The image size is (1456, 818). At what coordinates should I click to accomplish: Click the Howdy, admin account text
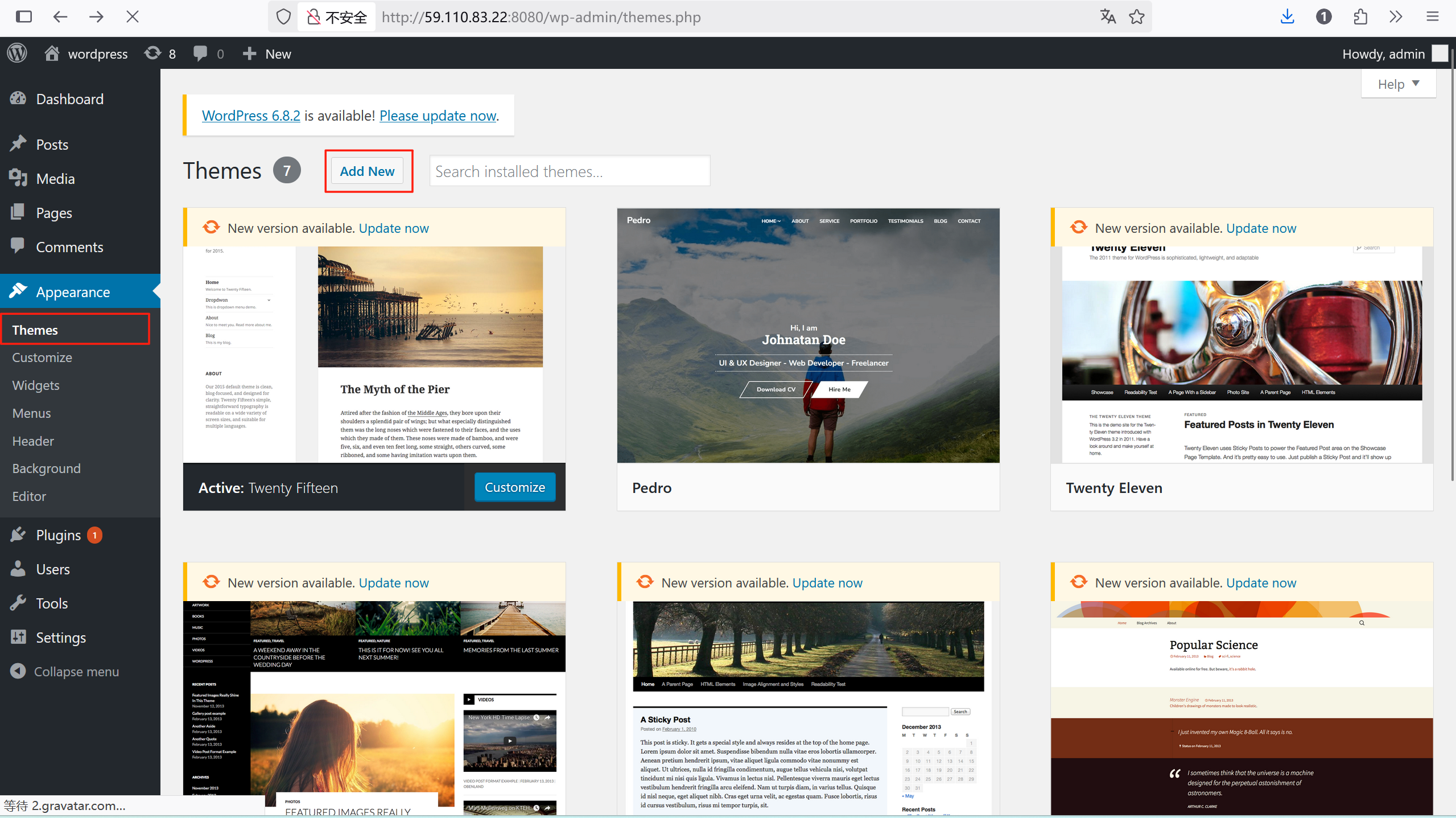pyautogui.click(x=1383, y=54)
